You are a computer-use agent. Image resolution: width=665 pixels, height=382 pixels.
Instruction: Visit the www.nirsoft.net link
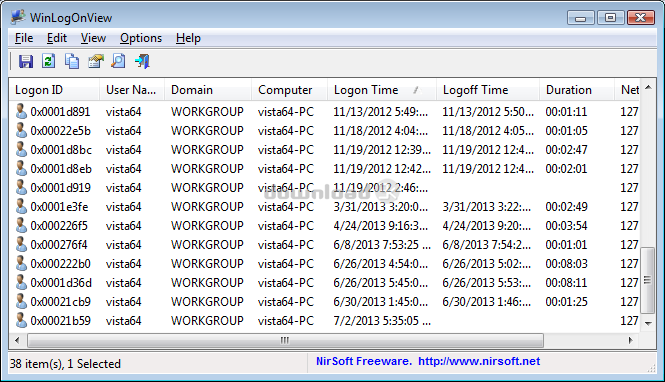(x=479, y=361)
